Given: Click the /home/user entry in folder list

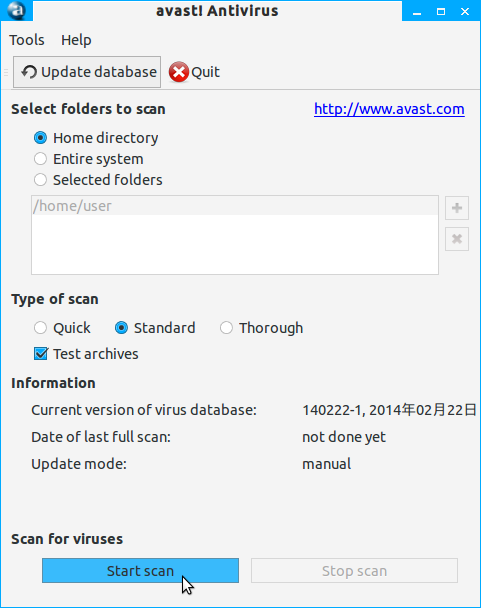Looking at the screenshot, I should click(235, 206).
